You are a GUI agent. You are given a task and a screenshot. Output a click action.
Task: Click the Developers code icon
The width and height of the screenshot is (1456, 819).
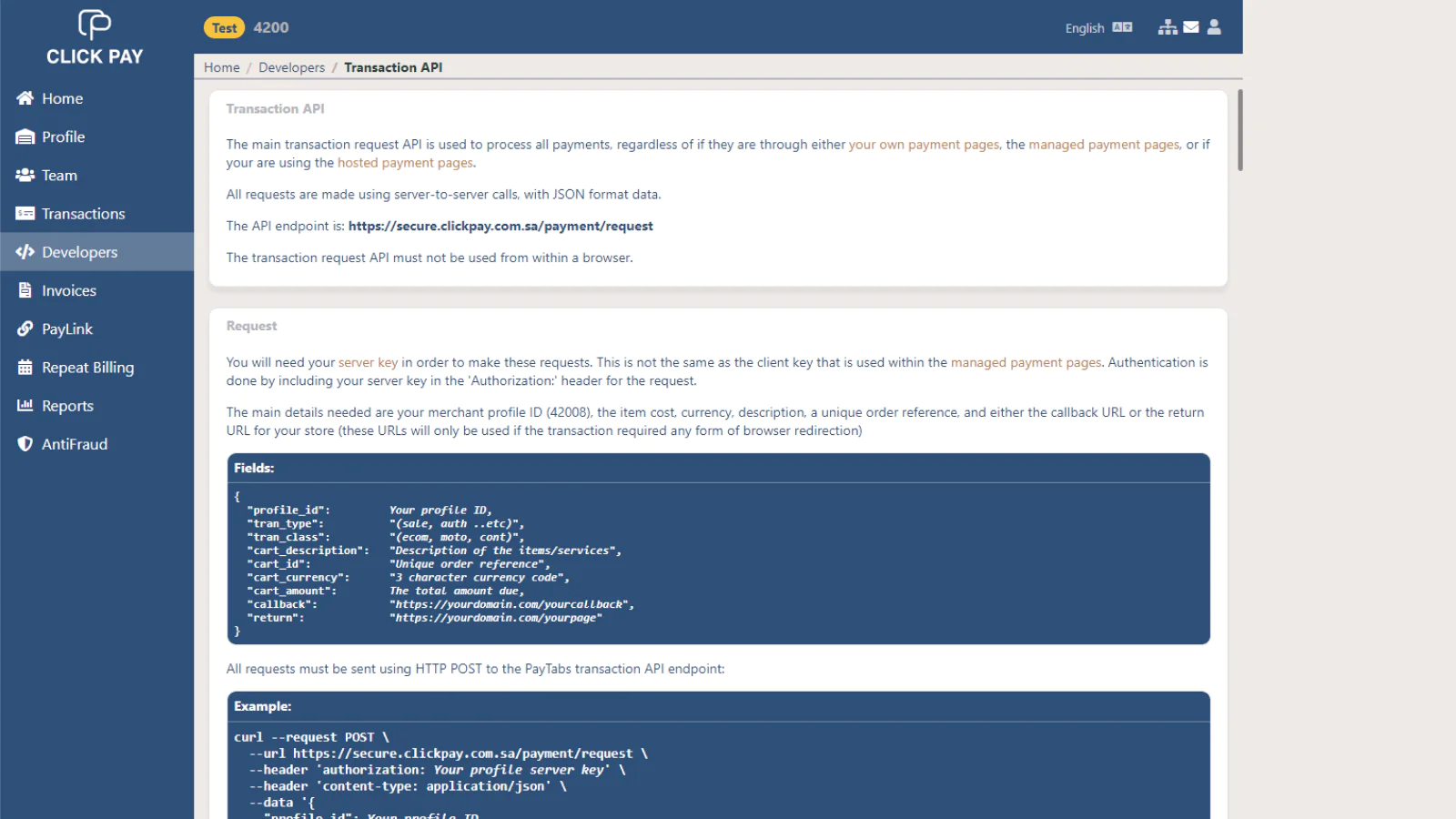(x=25, y=252)
